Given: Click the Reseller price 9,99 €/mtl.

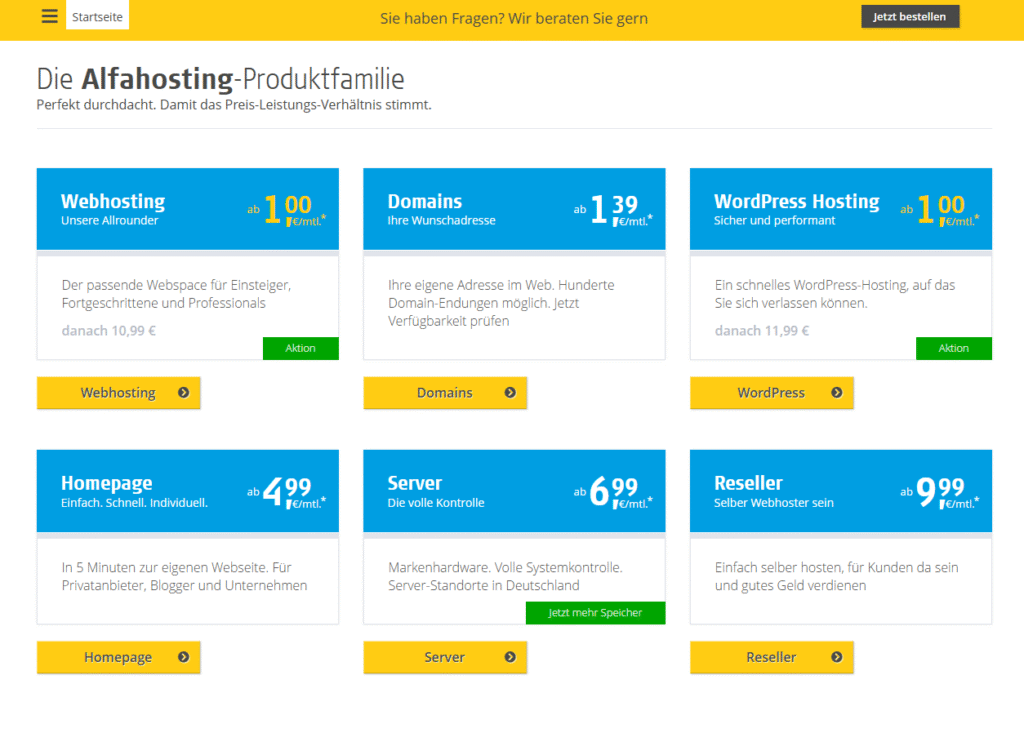Looking at the screenshot, I should [940, 492].
